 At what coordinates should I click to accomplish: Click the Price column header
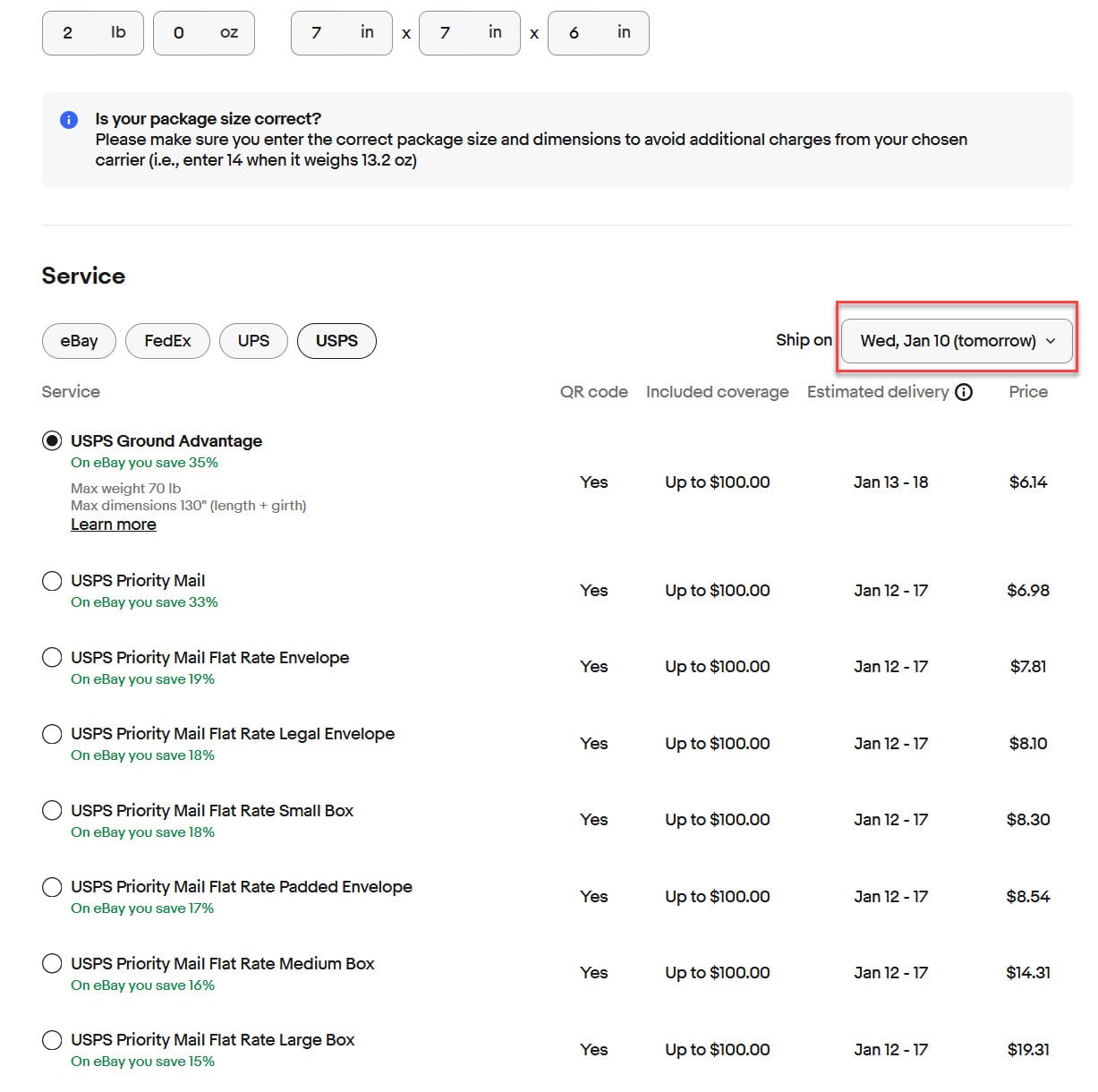point(1028,392)
